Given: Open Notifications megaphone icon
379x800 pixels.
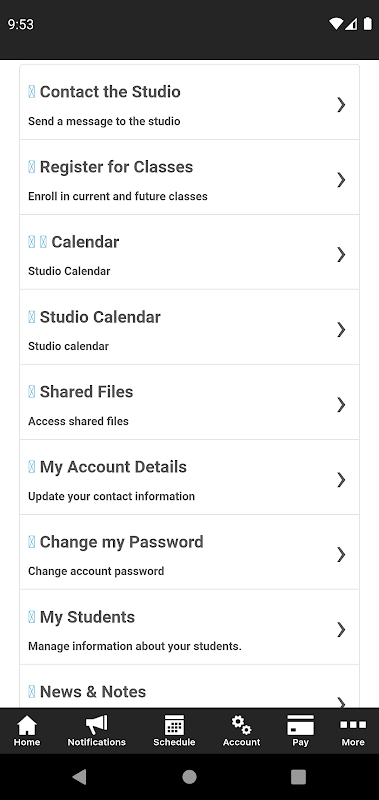Looking at the screenshot, I should 96,724.
